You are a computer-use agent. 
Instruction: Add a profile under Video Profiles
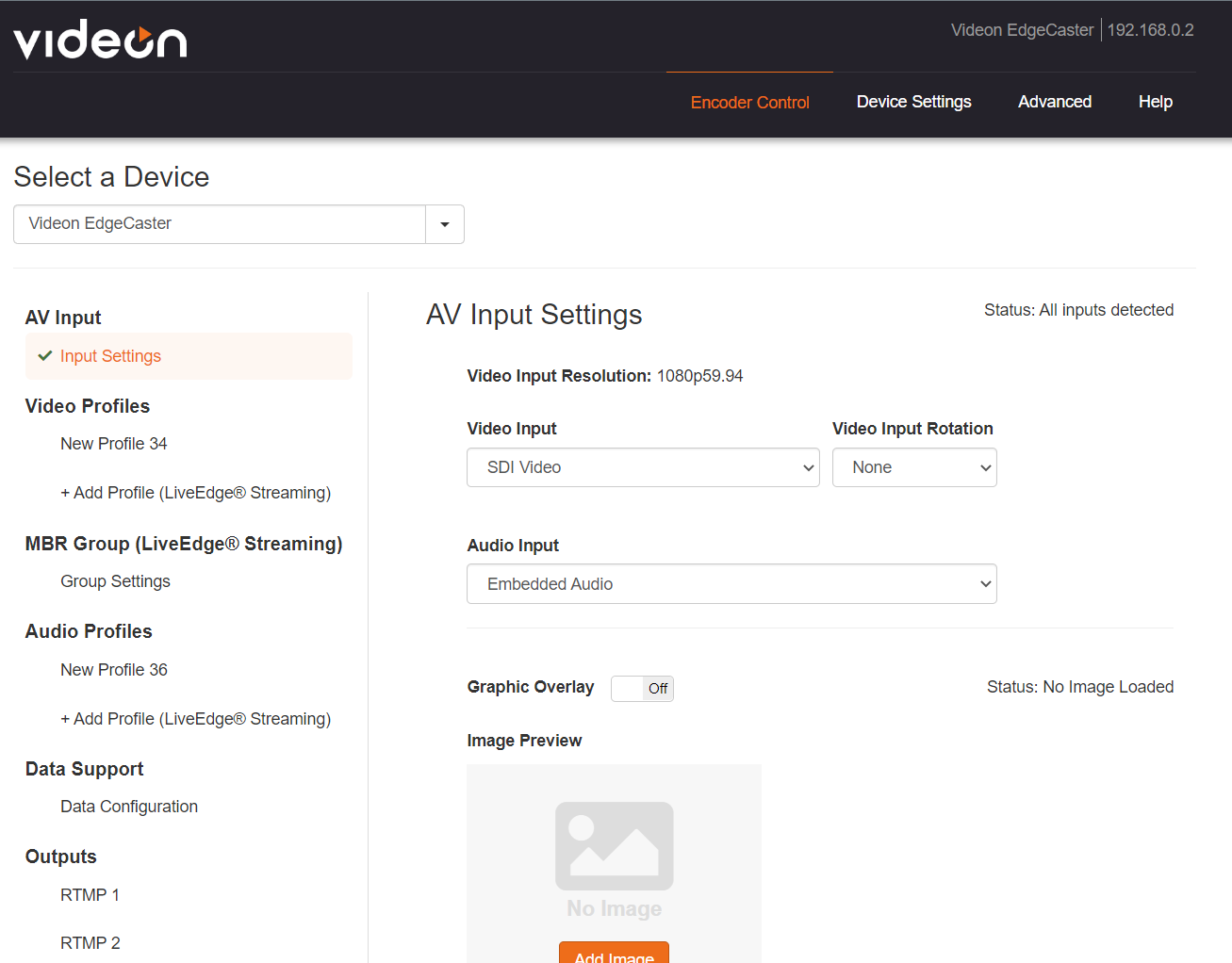tap(196, 493)
